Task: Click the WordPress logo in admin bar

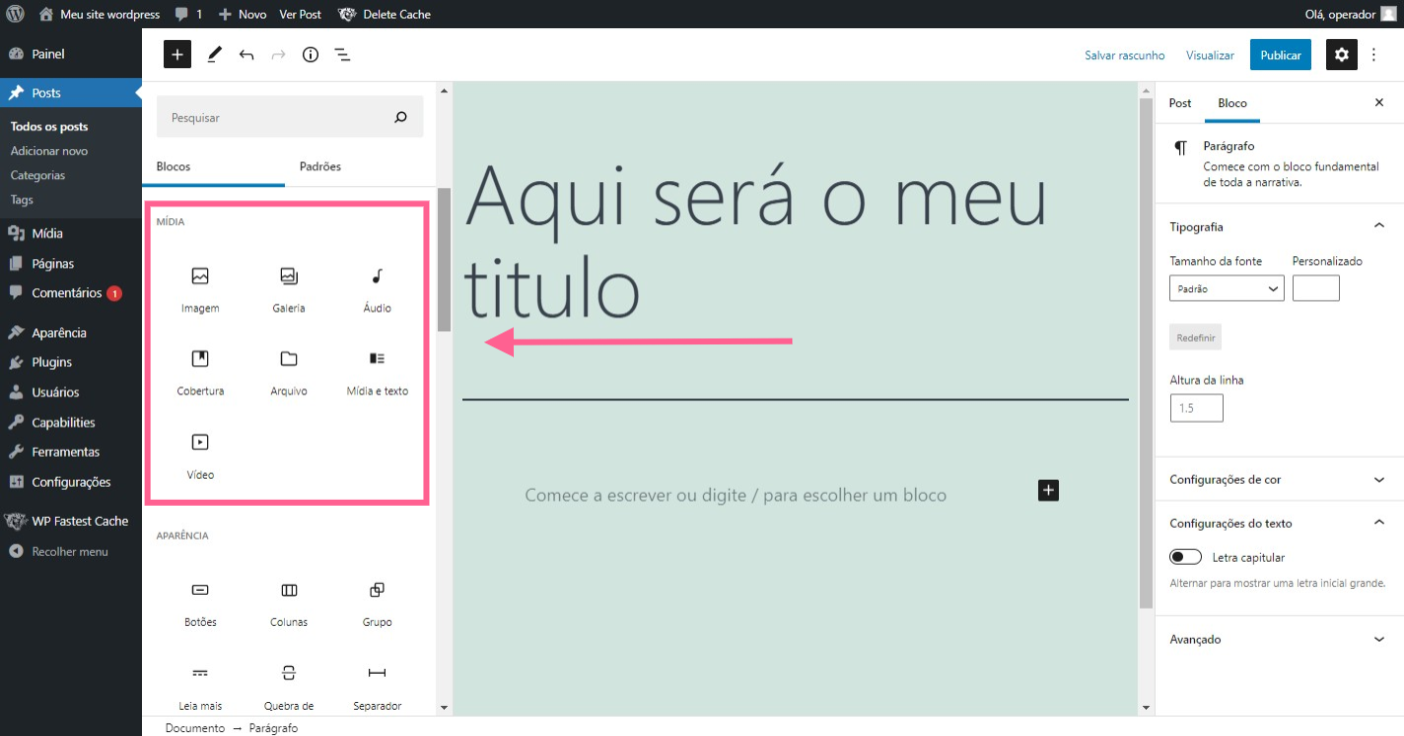Action: coord(15,14)
